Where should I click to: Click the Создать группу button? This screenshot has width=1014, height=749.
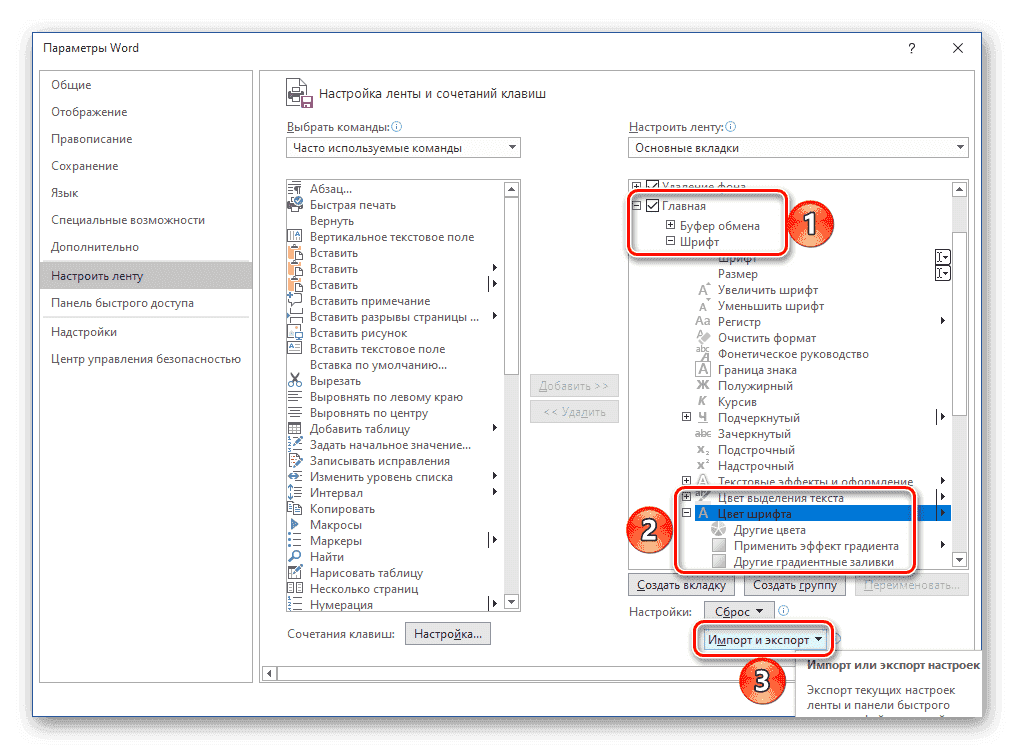[x=795, y=585]
